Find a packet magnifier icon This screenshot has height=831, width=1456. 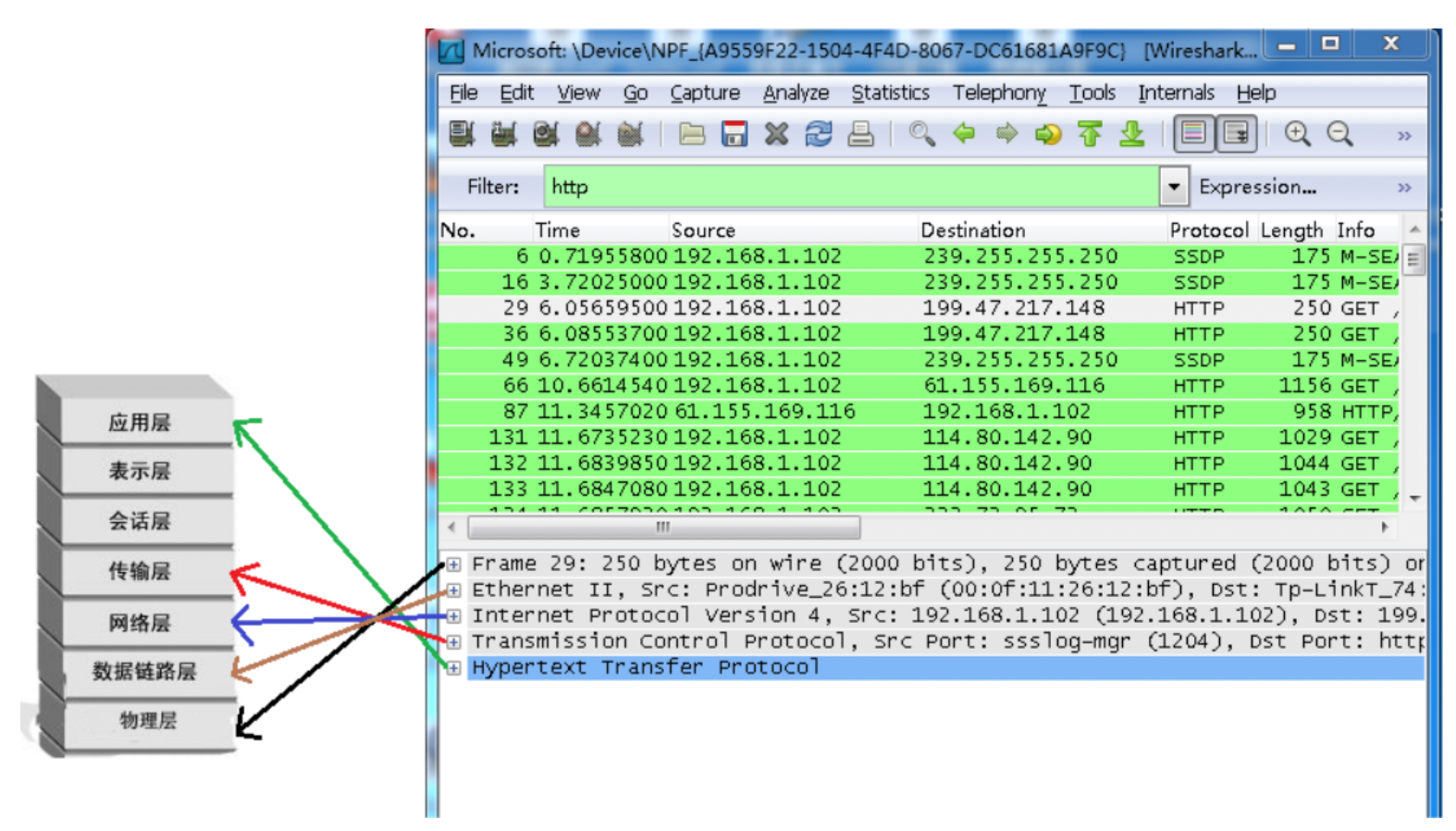click(x=921, y=134)
